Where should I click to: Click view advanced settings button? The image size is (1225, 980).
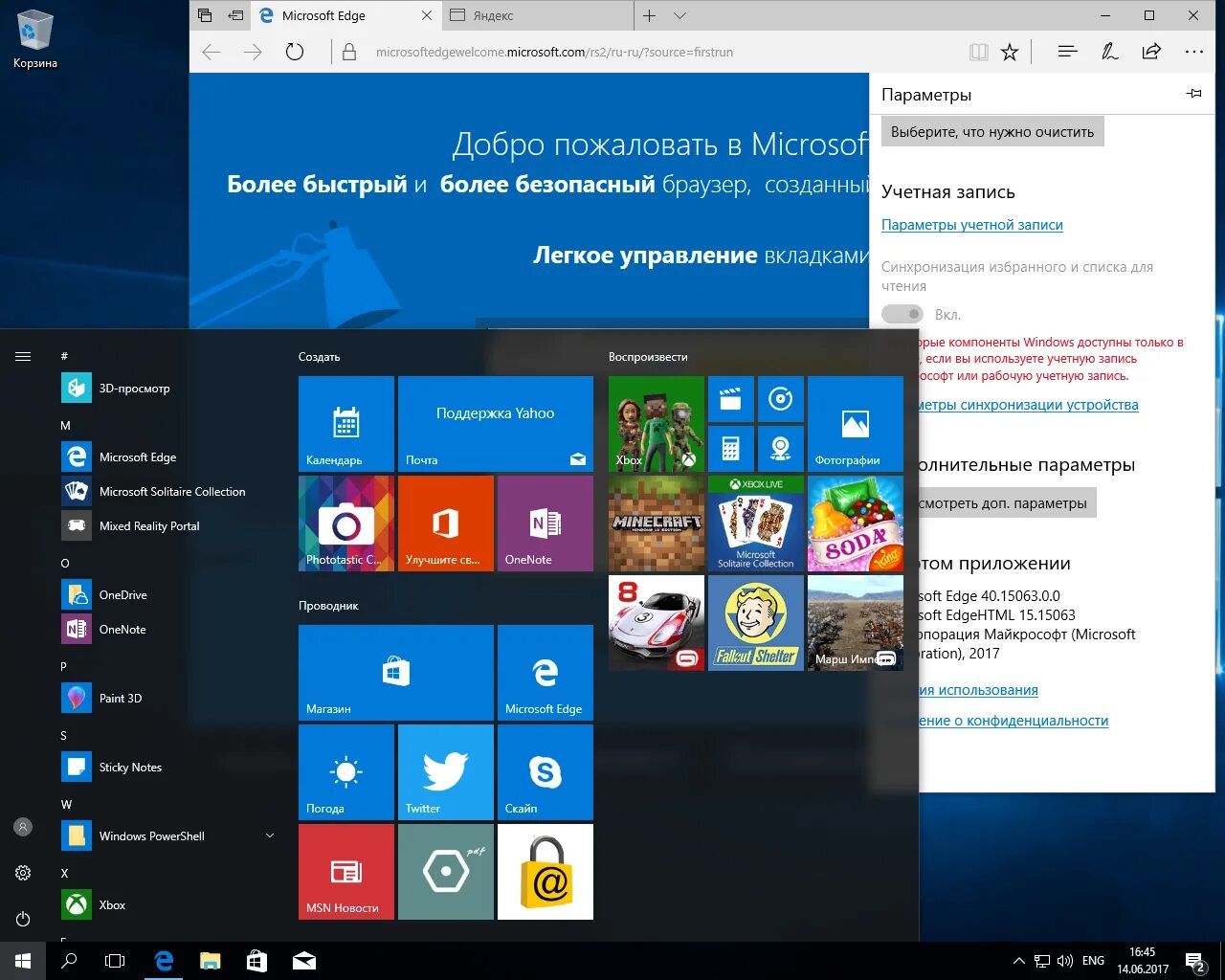[1007, 503]
